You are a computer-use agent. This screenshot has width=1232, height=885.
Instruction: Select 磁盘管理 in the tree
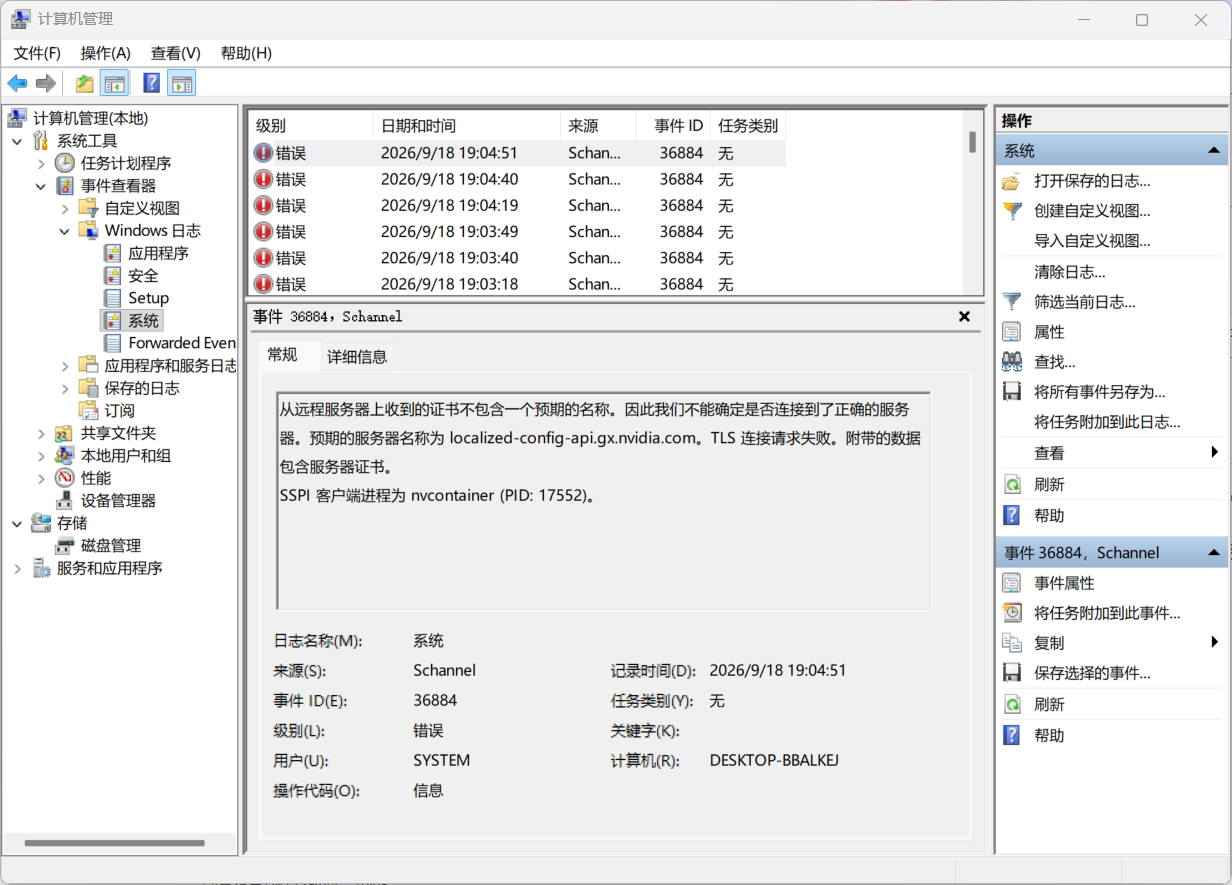coord(110,545)
